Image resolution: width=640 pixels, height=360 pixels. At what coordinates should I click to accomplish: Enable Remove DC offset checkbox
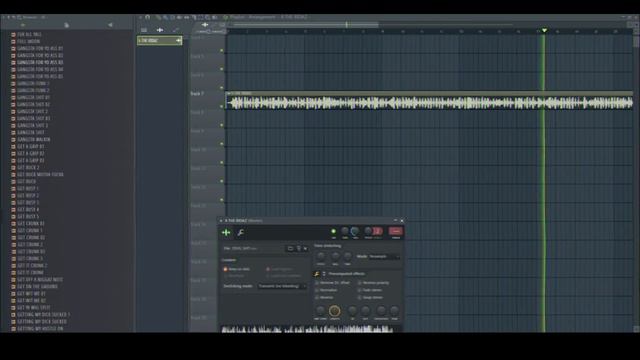317,283
